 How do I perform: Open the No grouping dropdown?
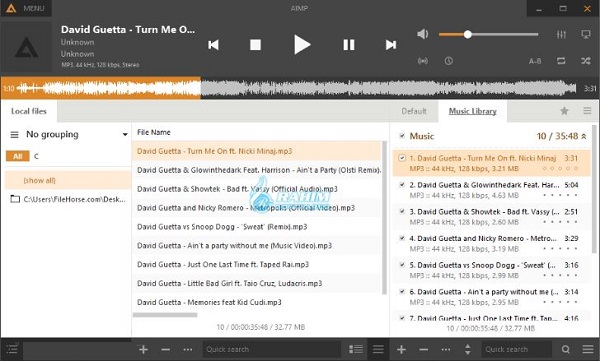click(68, 134)
